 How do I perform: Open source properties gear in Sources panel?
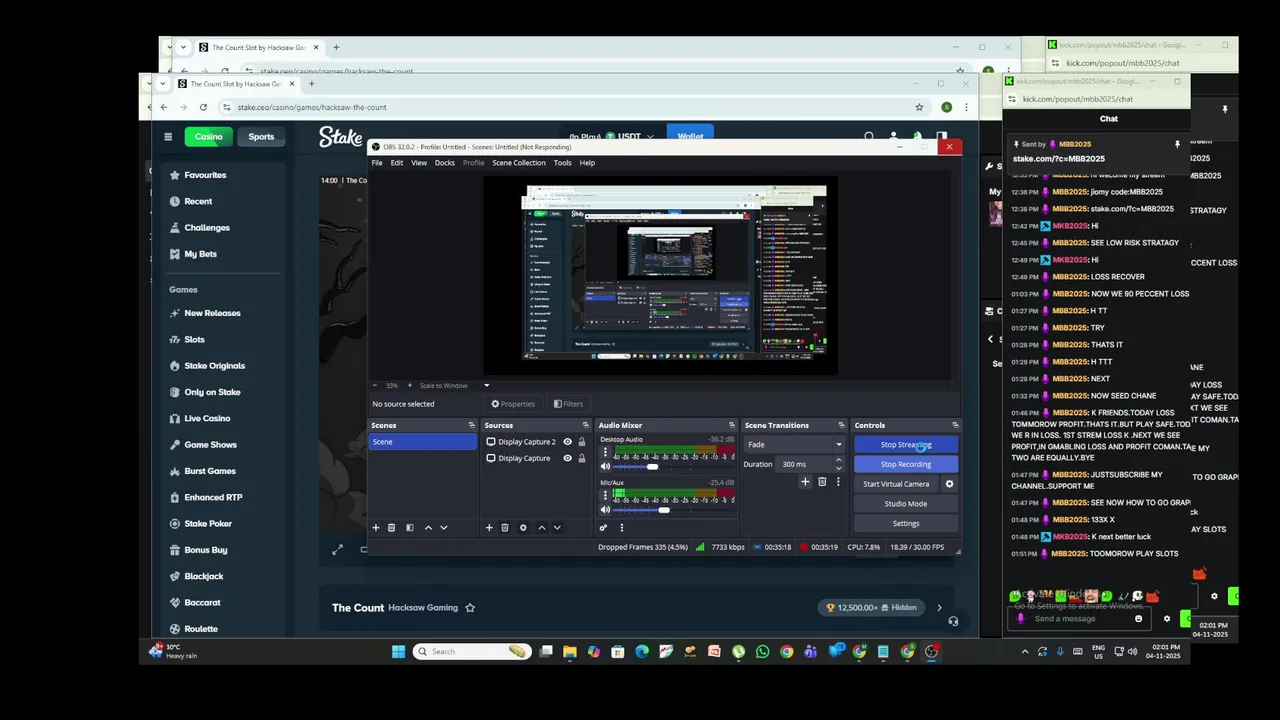[523, 528]
